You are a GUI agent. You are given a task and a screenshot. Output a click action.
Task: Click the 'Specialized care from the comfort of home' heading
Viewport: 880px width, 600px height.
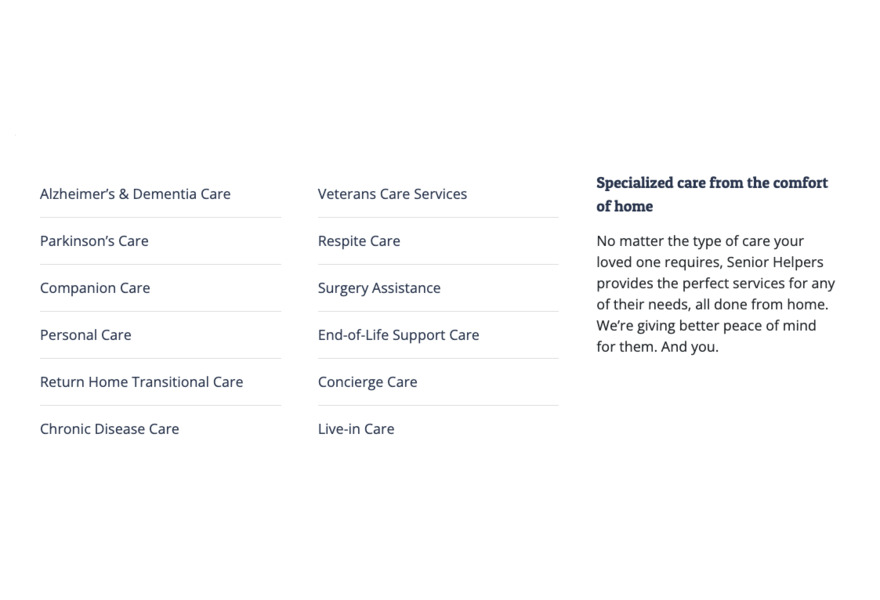point(712,194)
